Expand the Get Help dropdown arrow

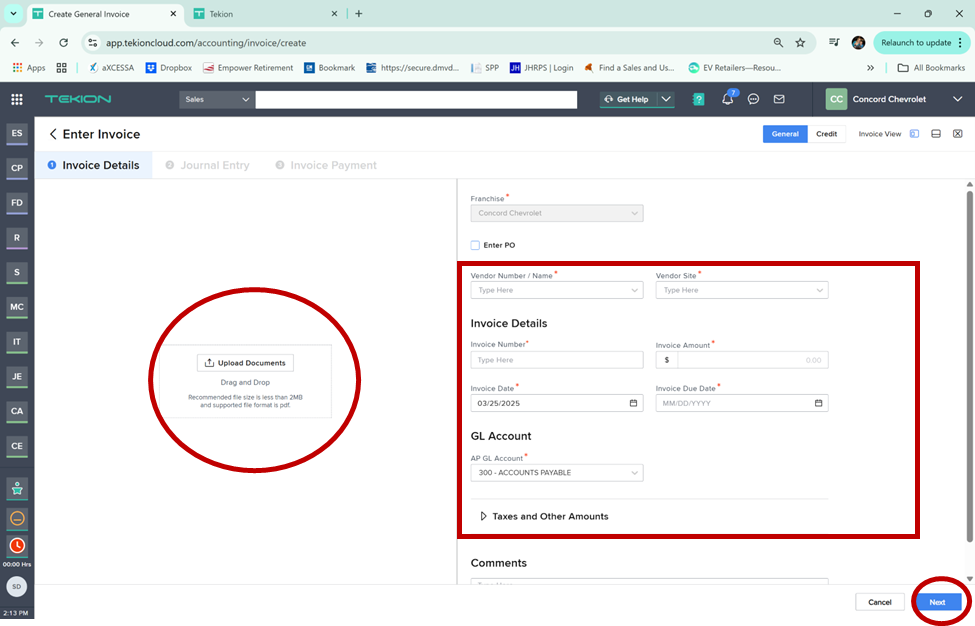click(x=666, y=99)
